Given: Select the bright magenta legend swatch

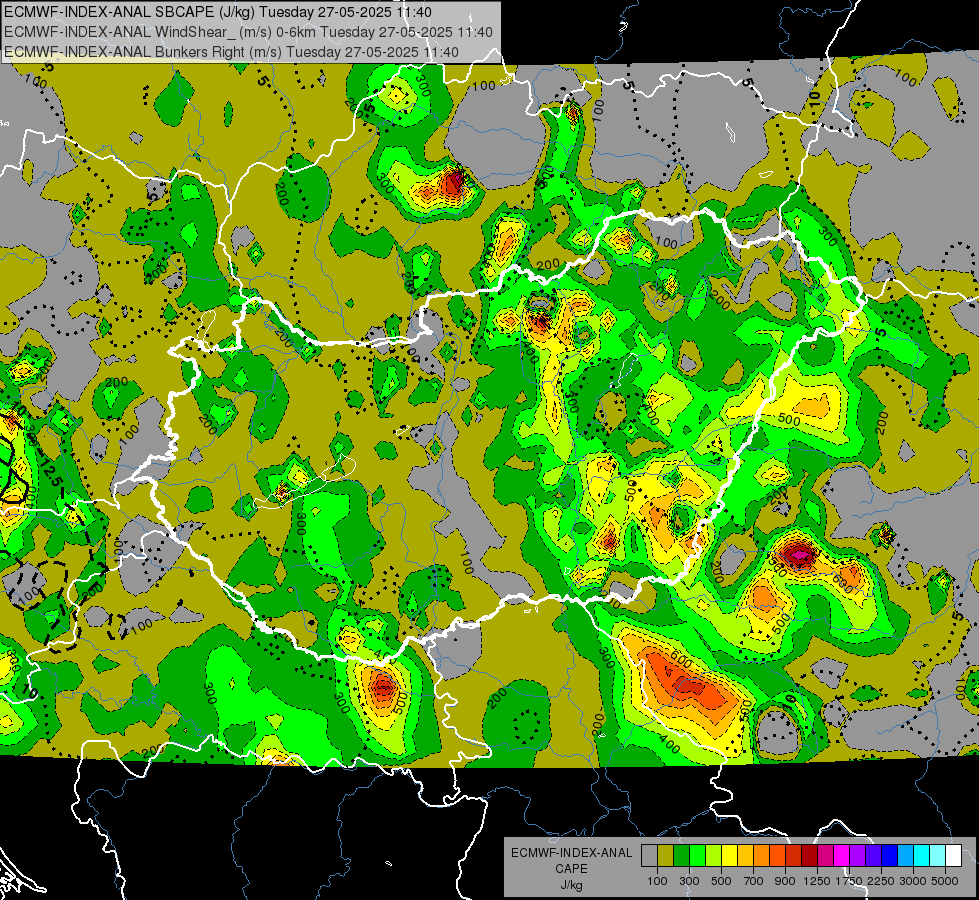Looking at the screenshot, I should [842, 856].
